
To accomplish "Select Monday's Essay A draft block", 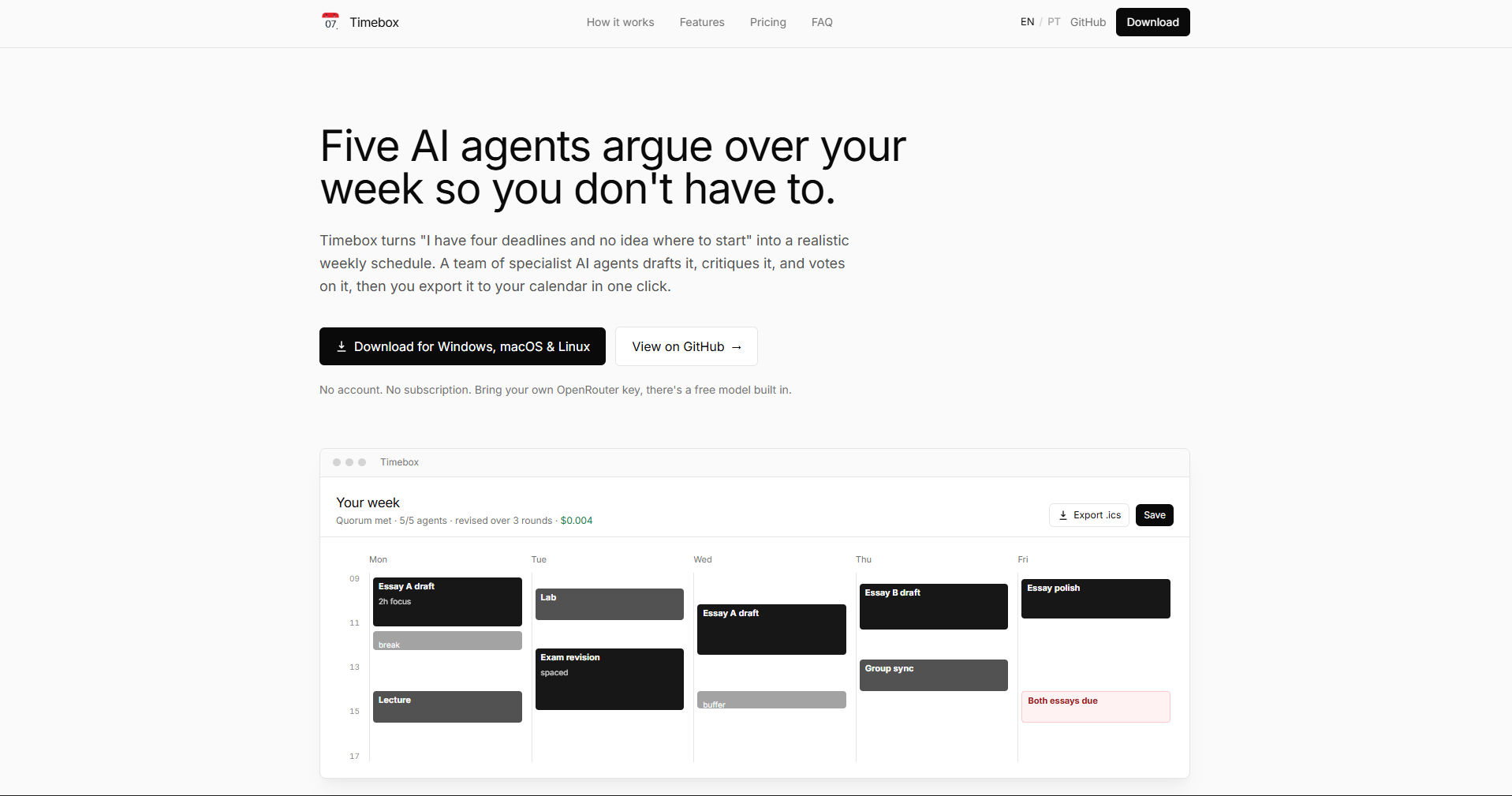I will tap(447, 602).
